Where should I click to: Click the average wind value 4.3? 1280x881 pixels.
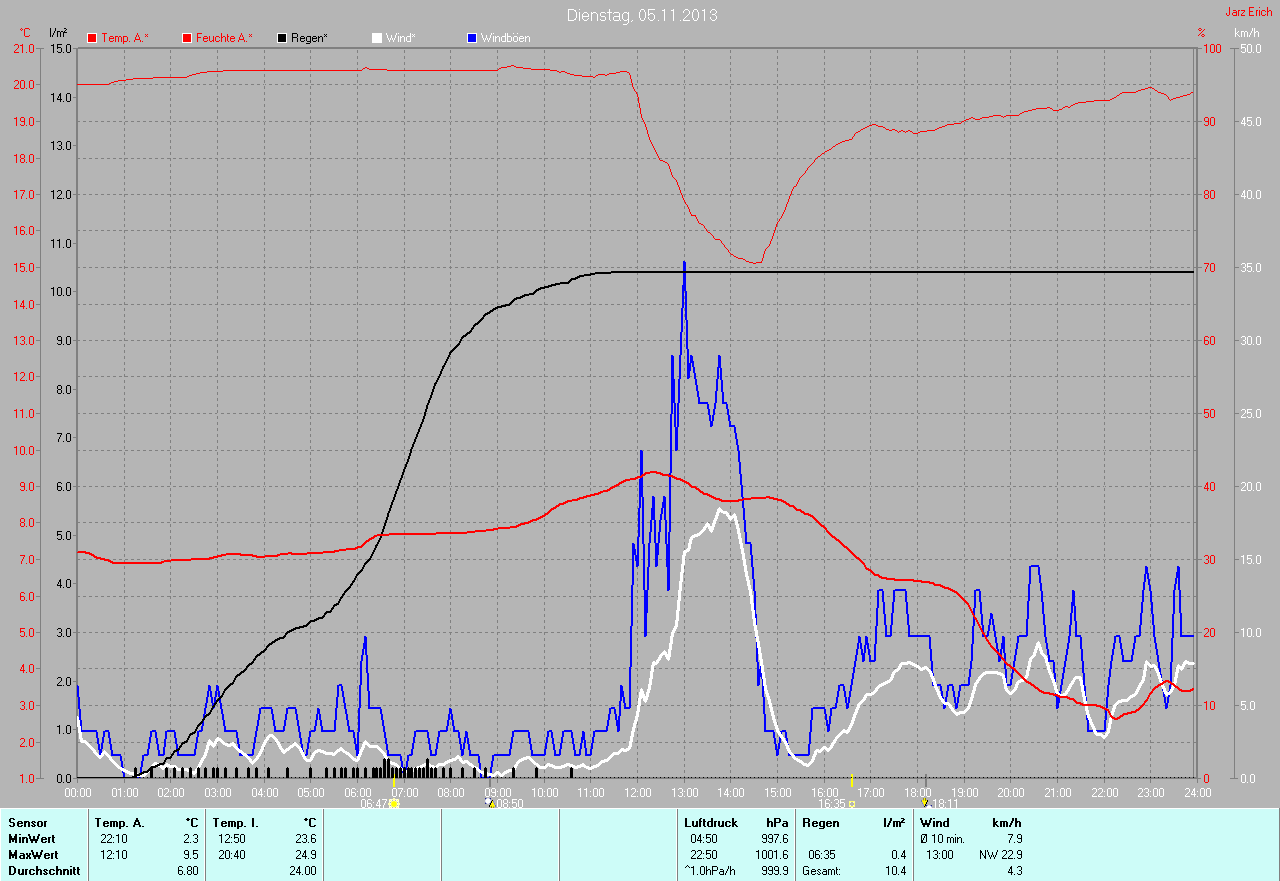click(x=1013, y=871)
